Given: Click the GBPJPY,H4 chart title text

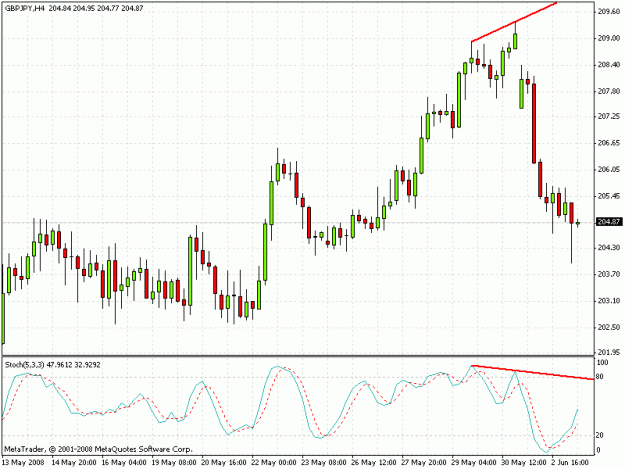Looking at the screenshot, I should coord(24,8).
